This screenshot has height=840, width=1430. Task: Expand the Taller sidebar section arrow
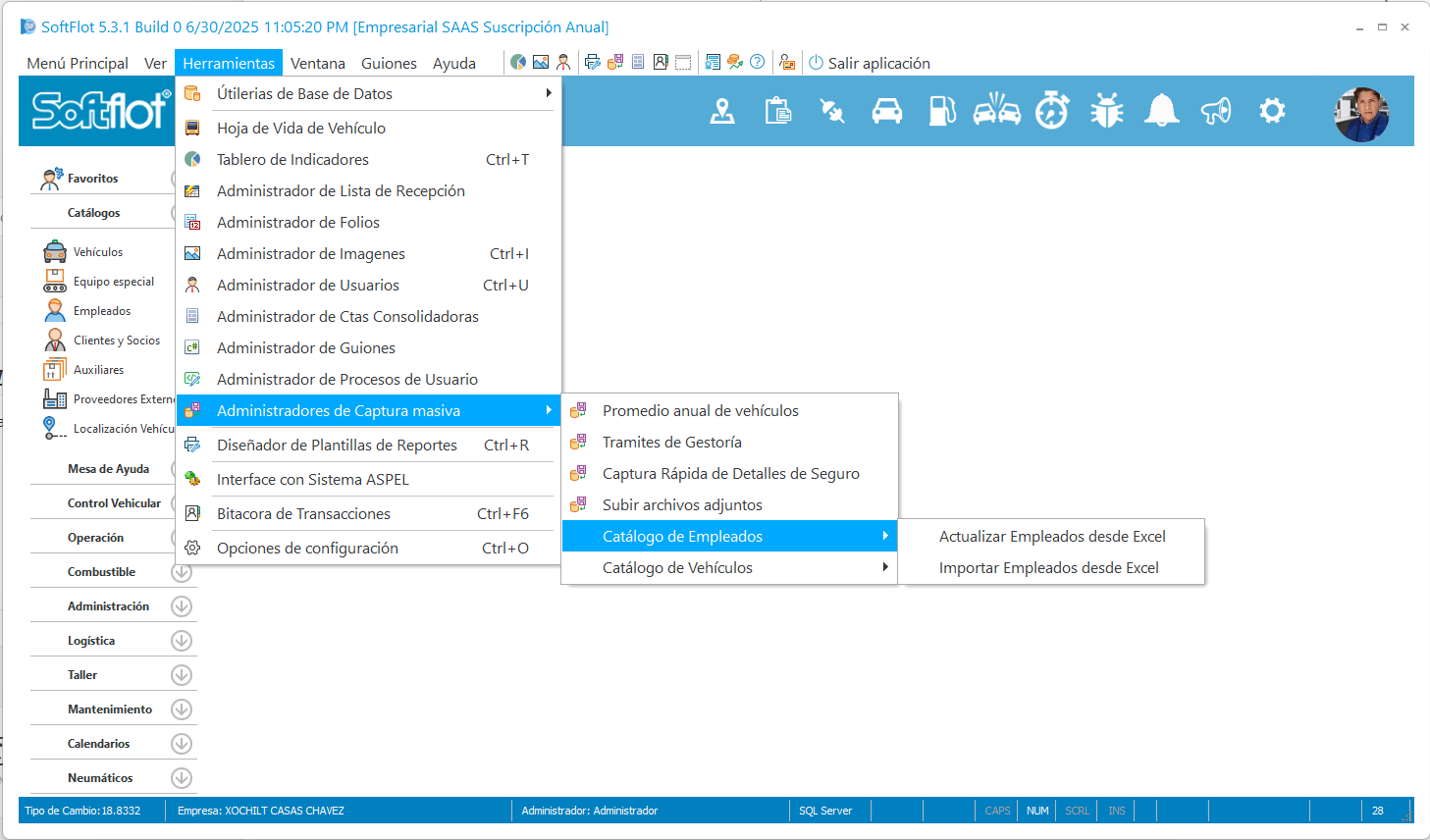182,675
